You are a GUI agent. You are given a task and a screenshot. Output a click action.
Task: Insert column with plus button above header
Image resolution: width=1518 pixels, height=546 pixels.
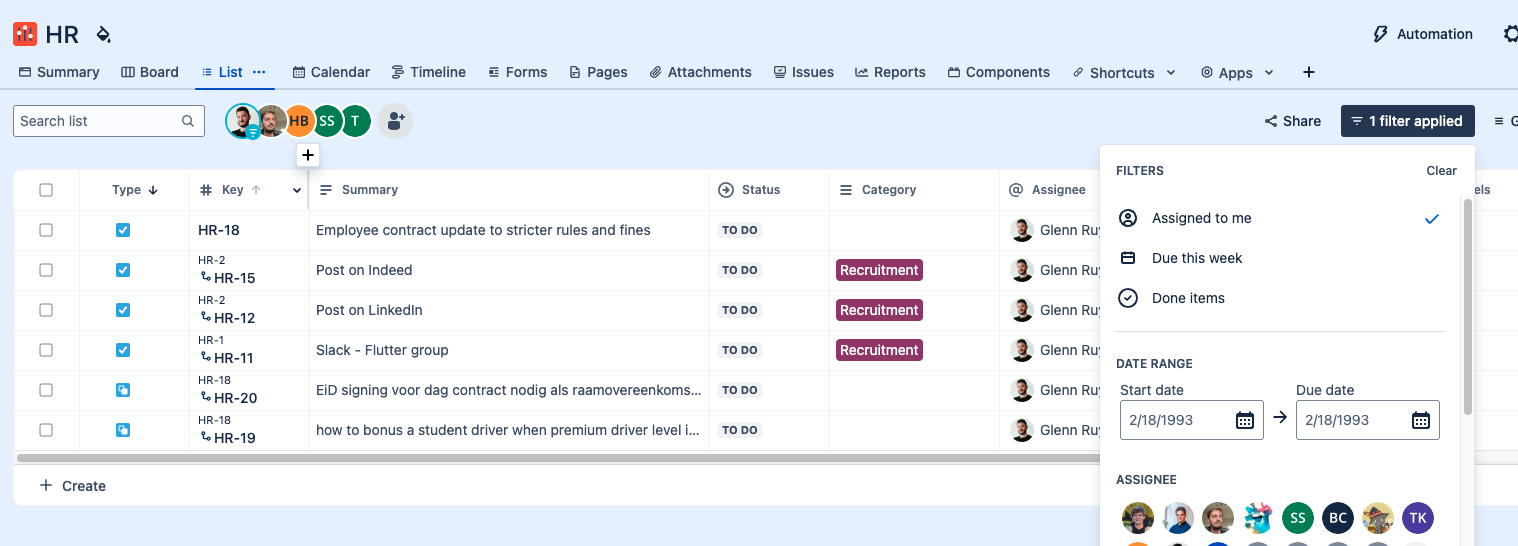coord(308,155)
